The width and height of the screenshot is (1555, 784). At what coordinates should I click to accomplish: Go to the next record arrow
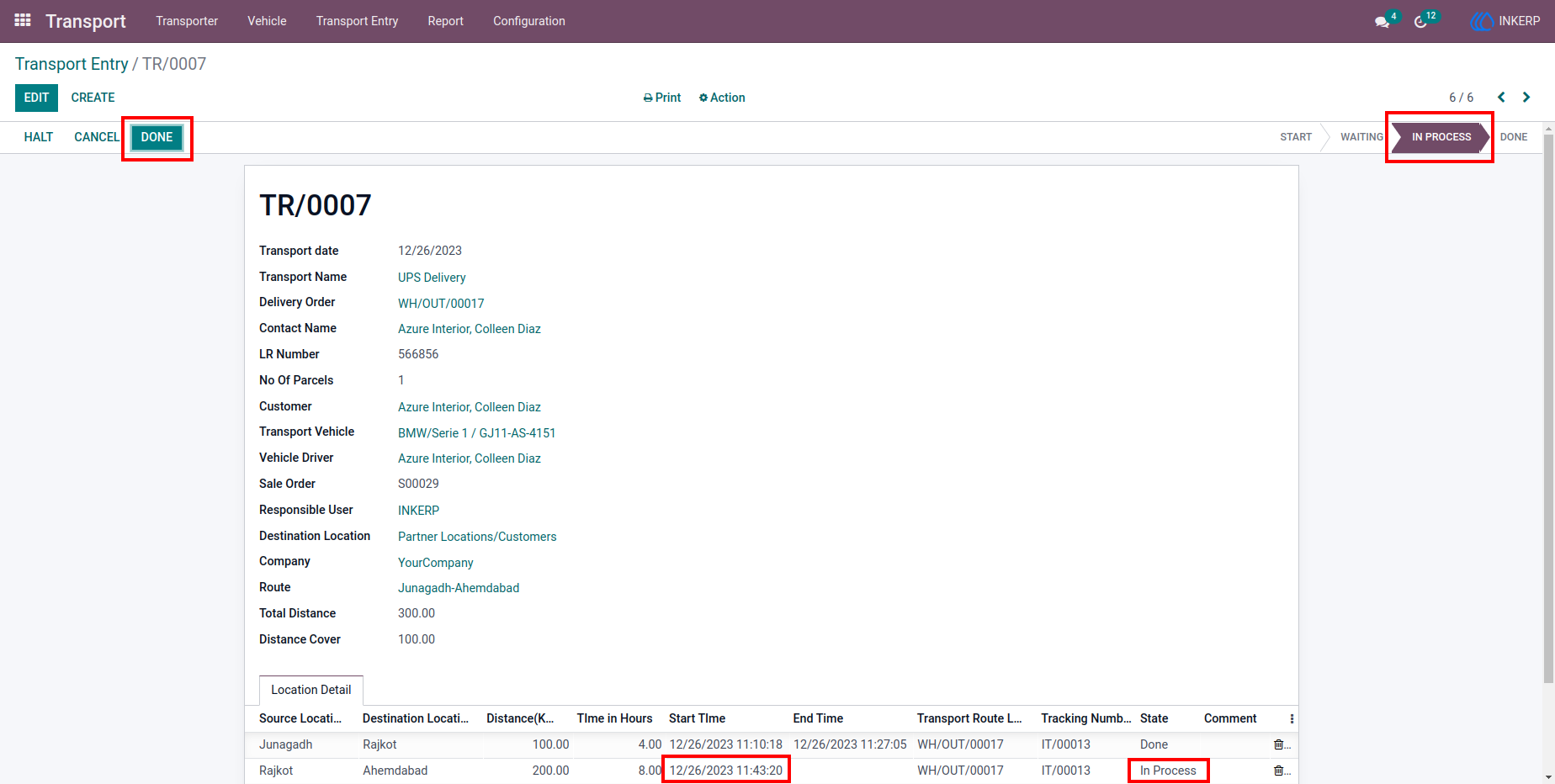(1526, 98)
